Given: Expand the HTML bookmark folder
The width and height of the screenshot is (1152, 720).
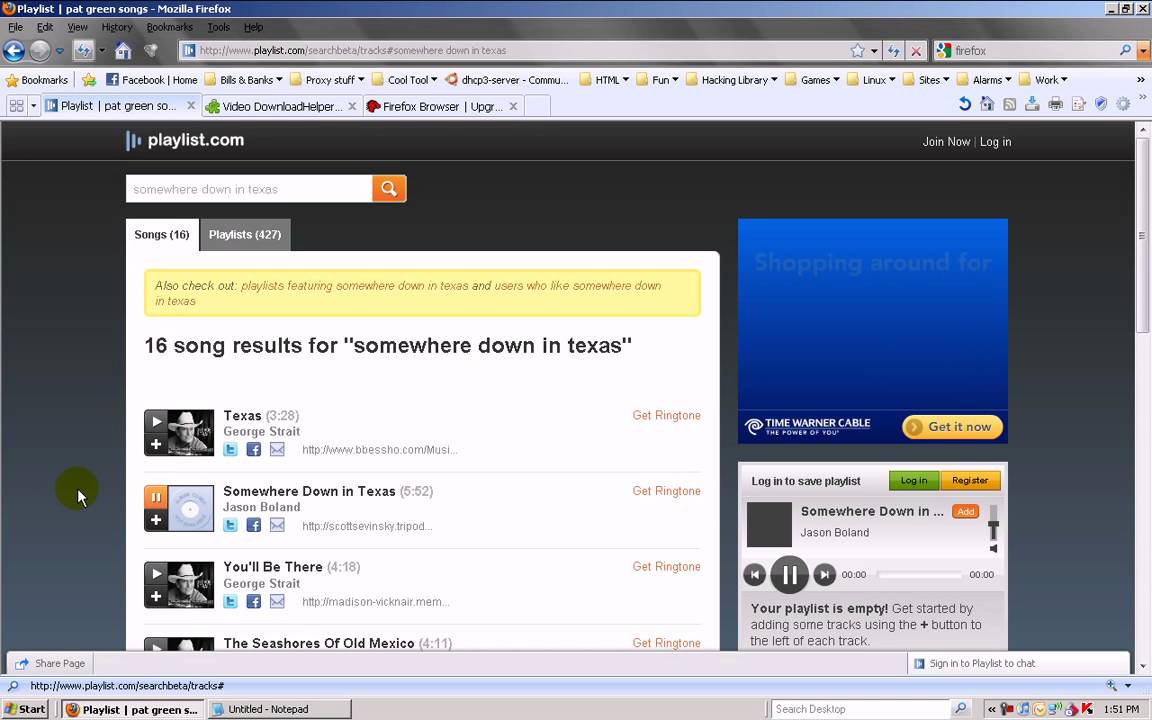Looking at the screenshot, I should 605,80.
